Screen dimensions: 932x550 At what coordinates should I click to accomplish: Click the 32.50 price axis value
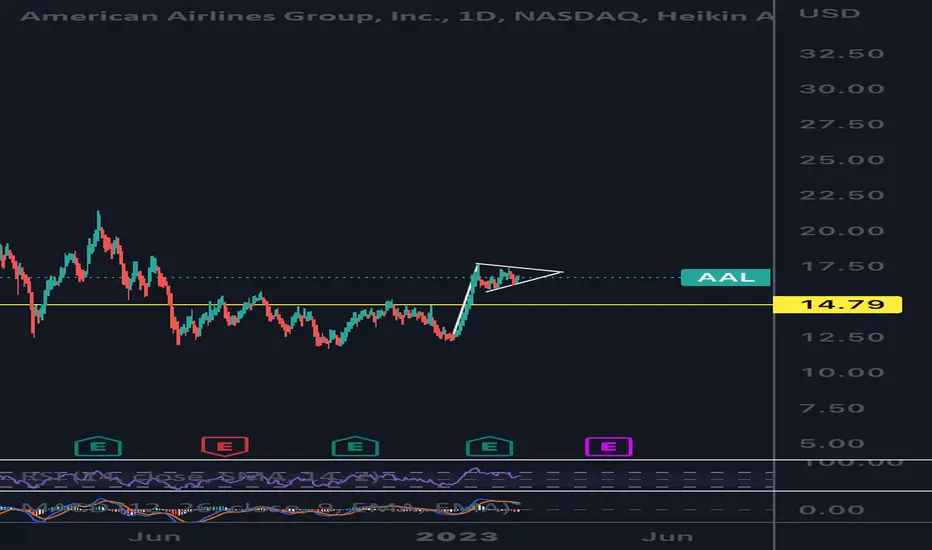[842, 54]
